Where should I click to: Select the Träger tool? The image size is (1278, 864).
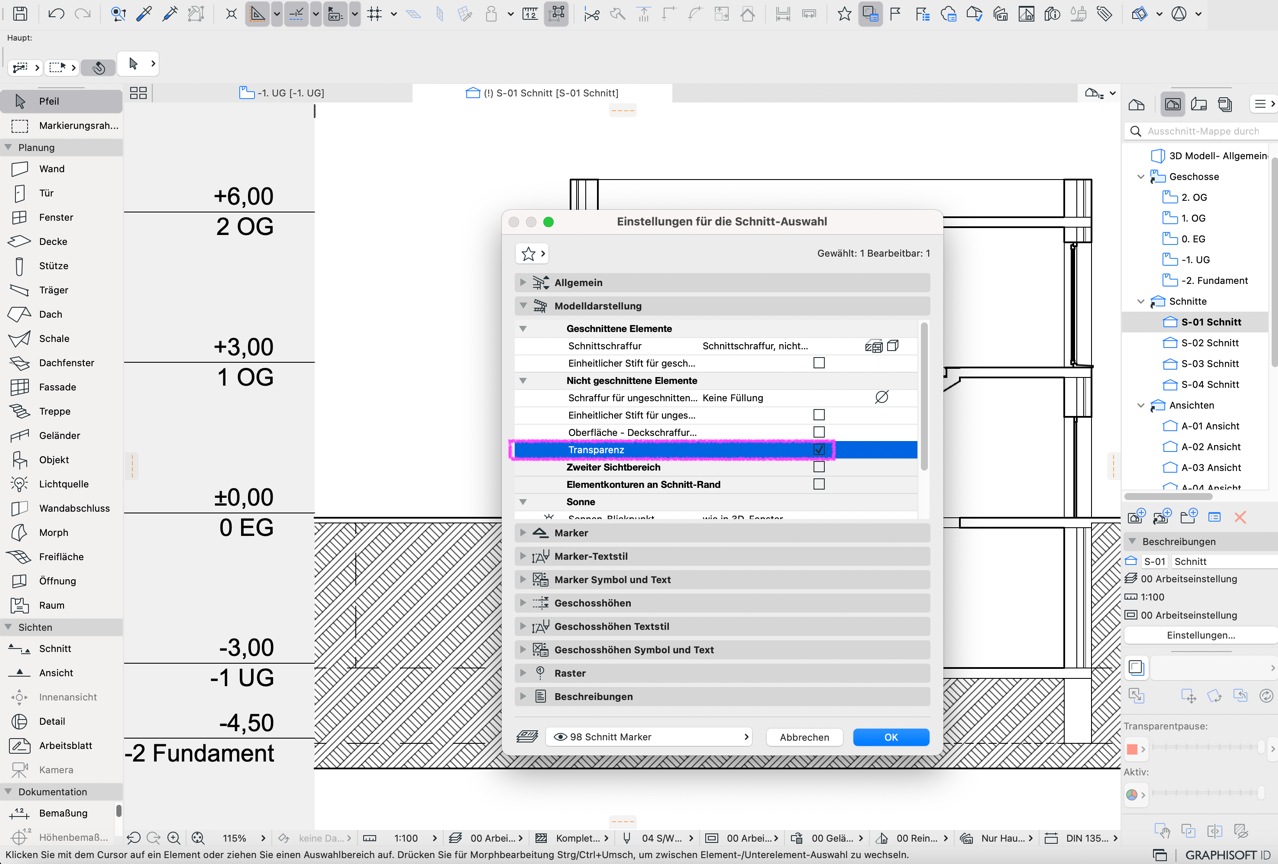(60, 290)
